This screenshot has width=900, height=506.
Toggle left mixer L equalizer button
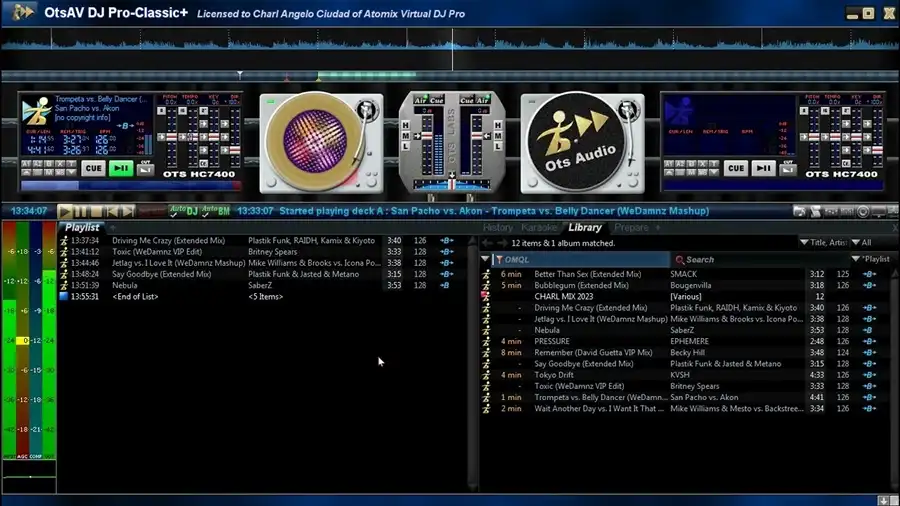pos(406,146)
